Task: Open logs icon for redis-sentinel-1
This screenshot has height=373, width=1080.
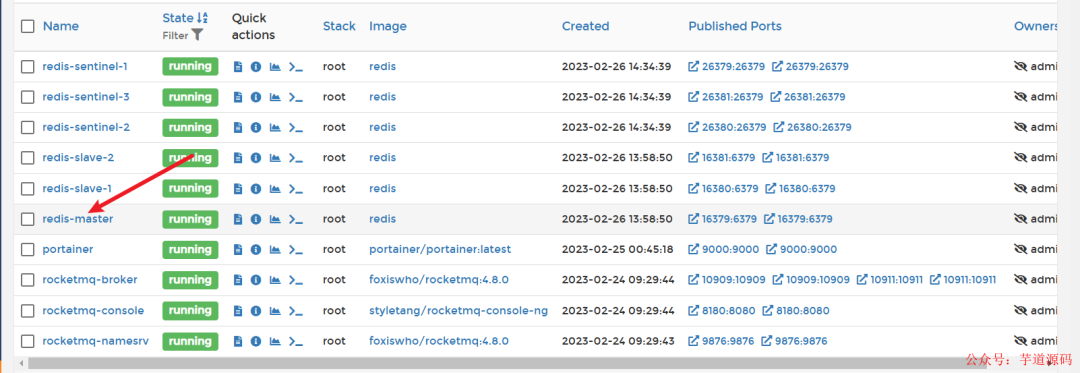Action: 238,67
